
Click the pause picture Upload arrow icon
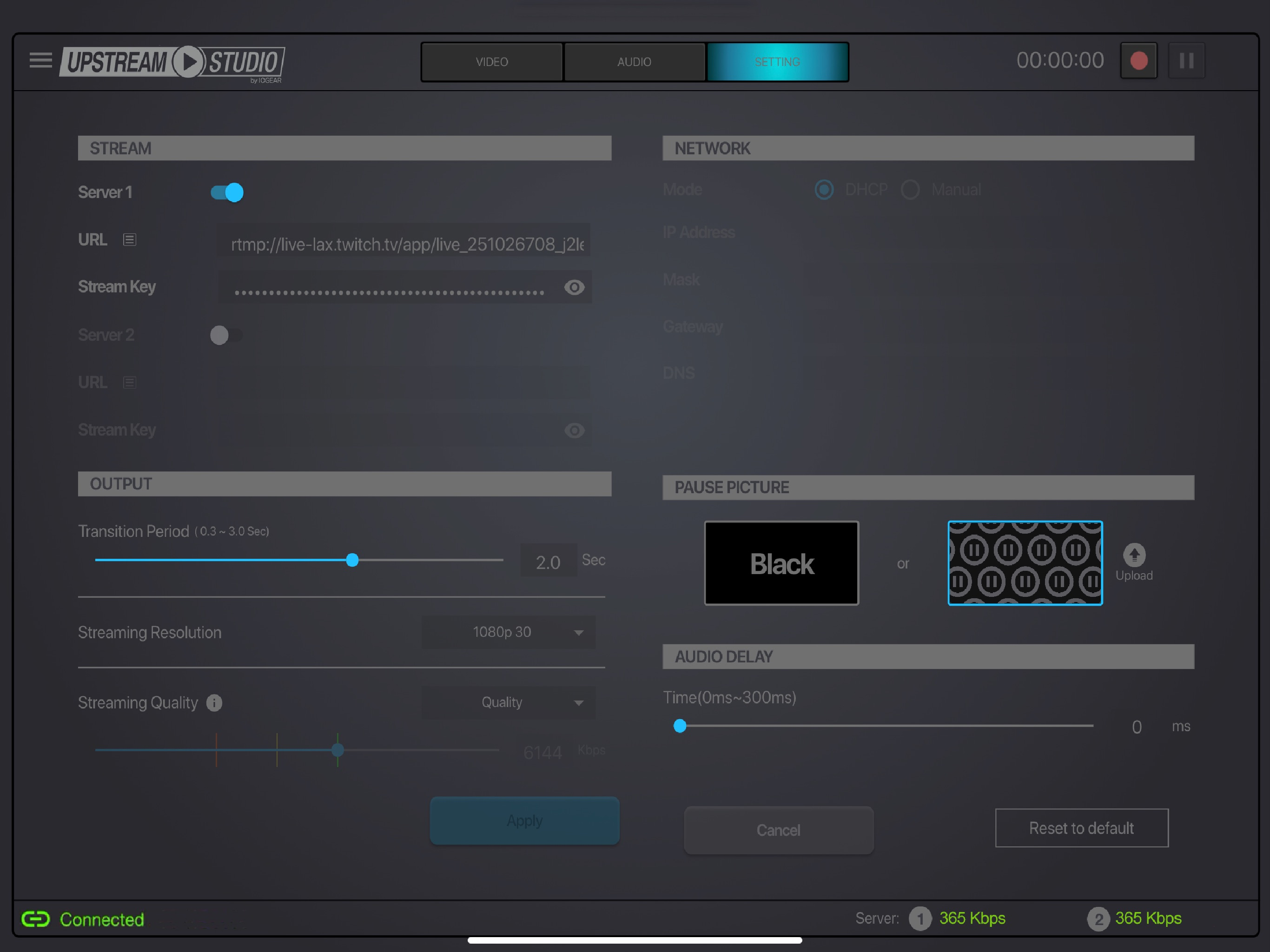click(1134, 555)
